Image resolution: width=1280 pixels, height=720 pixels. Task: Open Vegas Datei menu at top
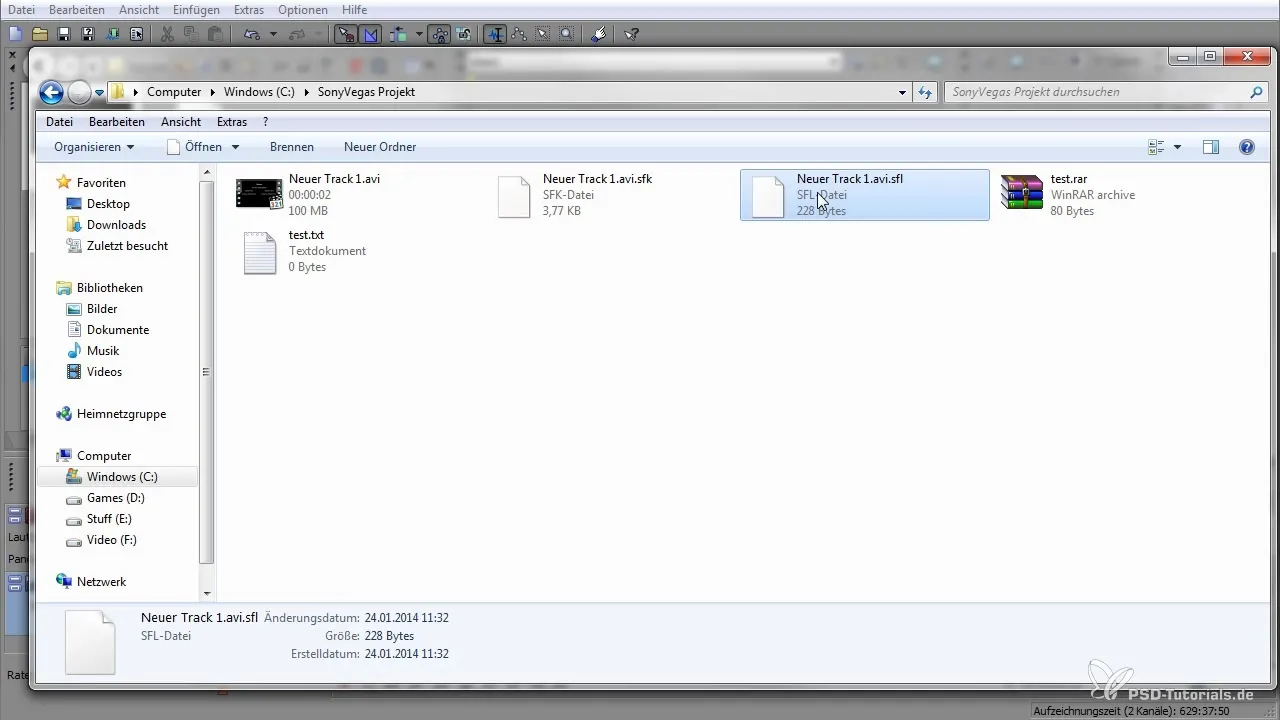tap(21, 9)
